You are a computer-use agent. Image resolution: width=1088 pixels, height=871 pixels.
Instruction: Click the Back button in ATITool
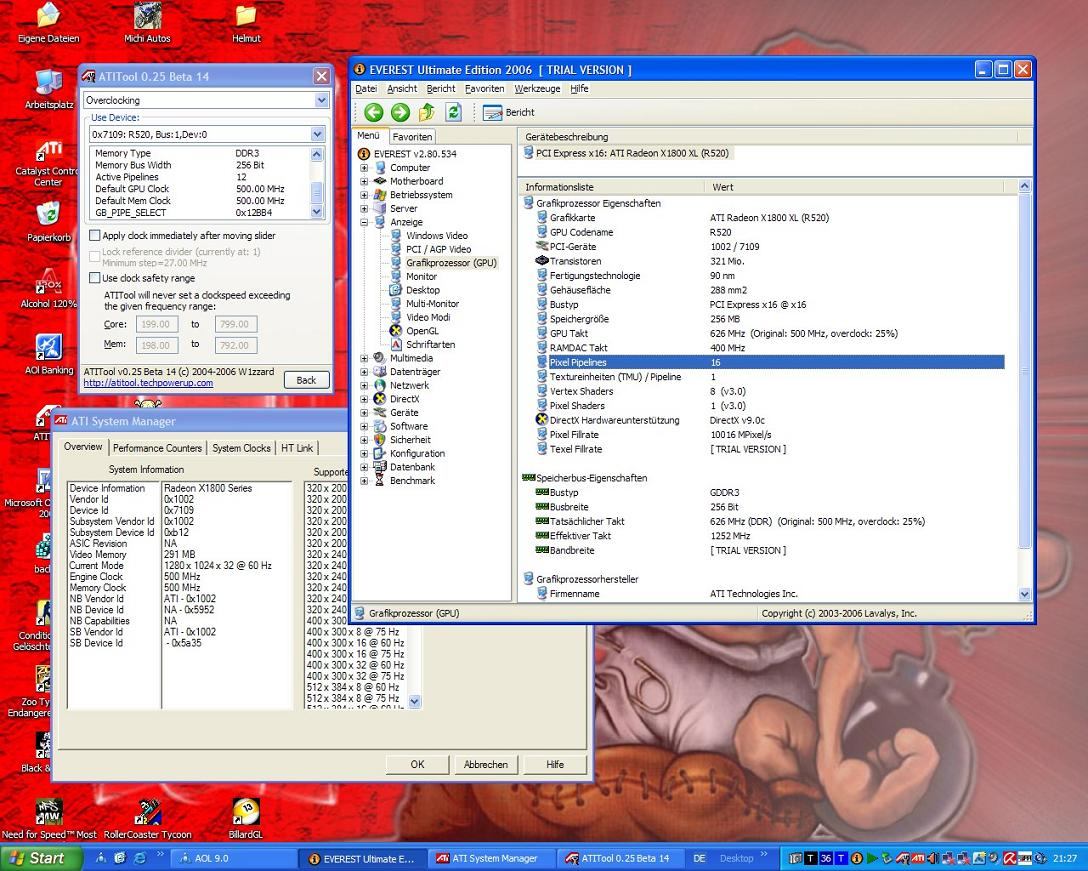click(306, 380)
